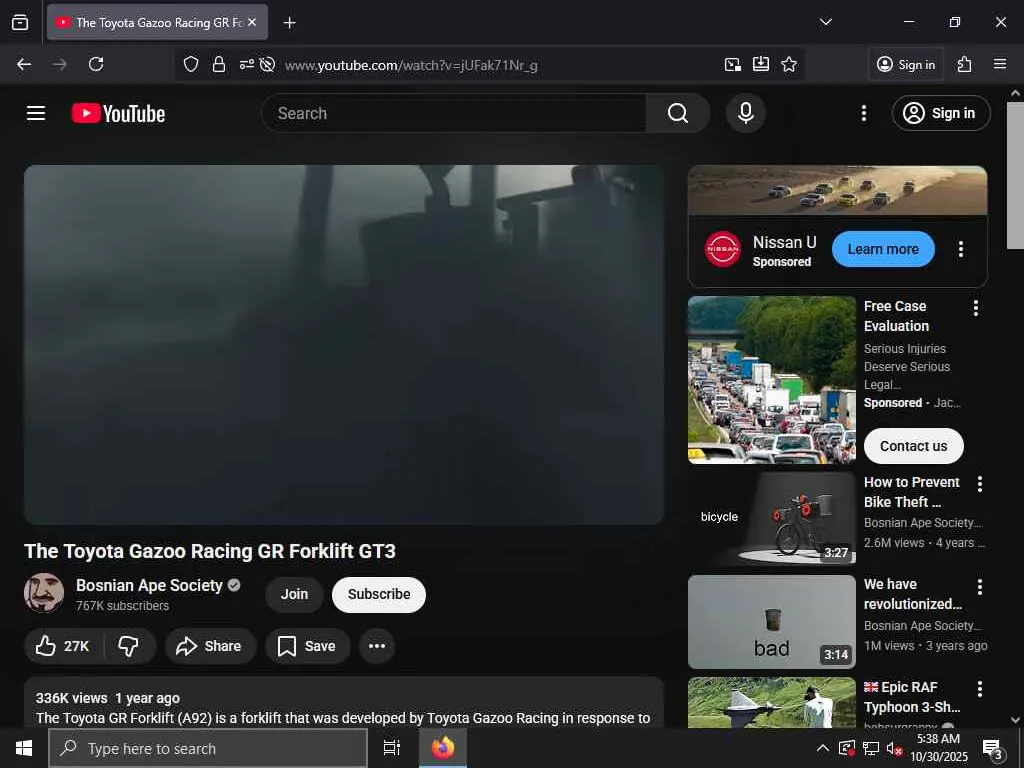Open Bosnian Ape Society channel avatar
1024x768 pixels.
(x=44, y=593)
